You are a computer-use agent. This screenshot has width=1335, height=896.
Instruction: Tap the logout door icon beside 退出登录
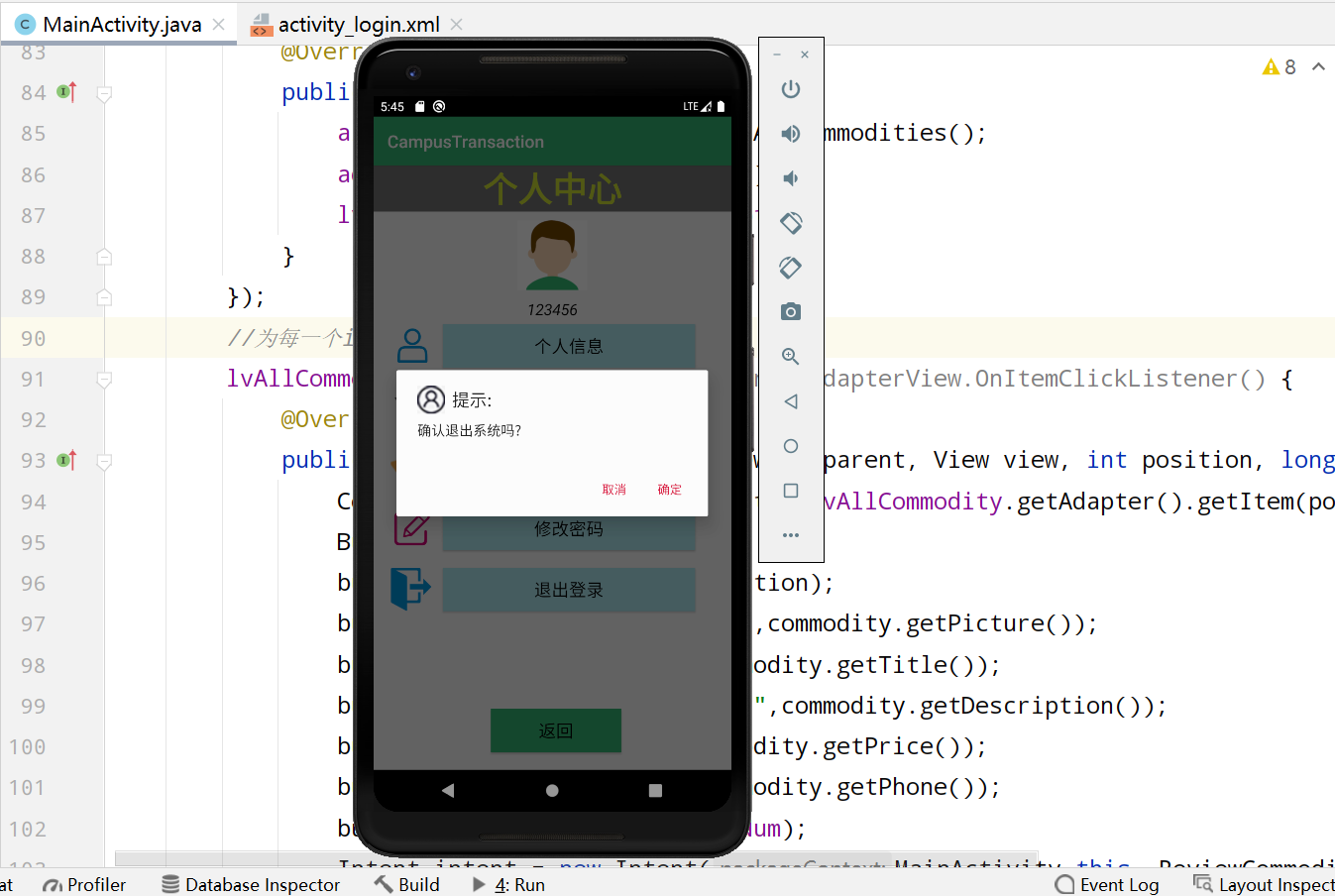click(x=410, y=589)
